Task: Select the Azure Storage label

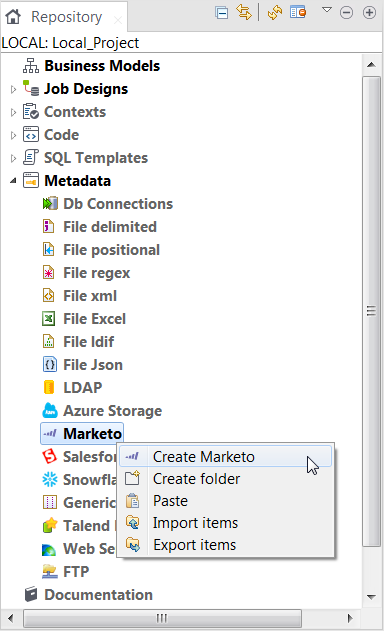Action: [113, 411]
